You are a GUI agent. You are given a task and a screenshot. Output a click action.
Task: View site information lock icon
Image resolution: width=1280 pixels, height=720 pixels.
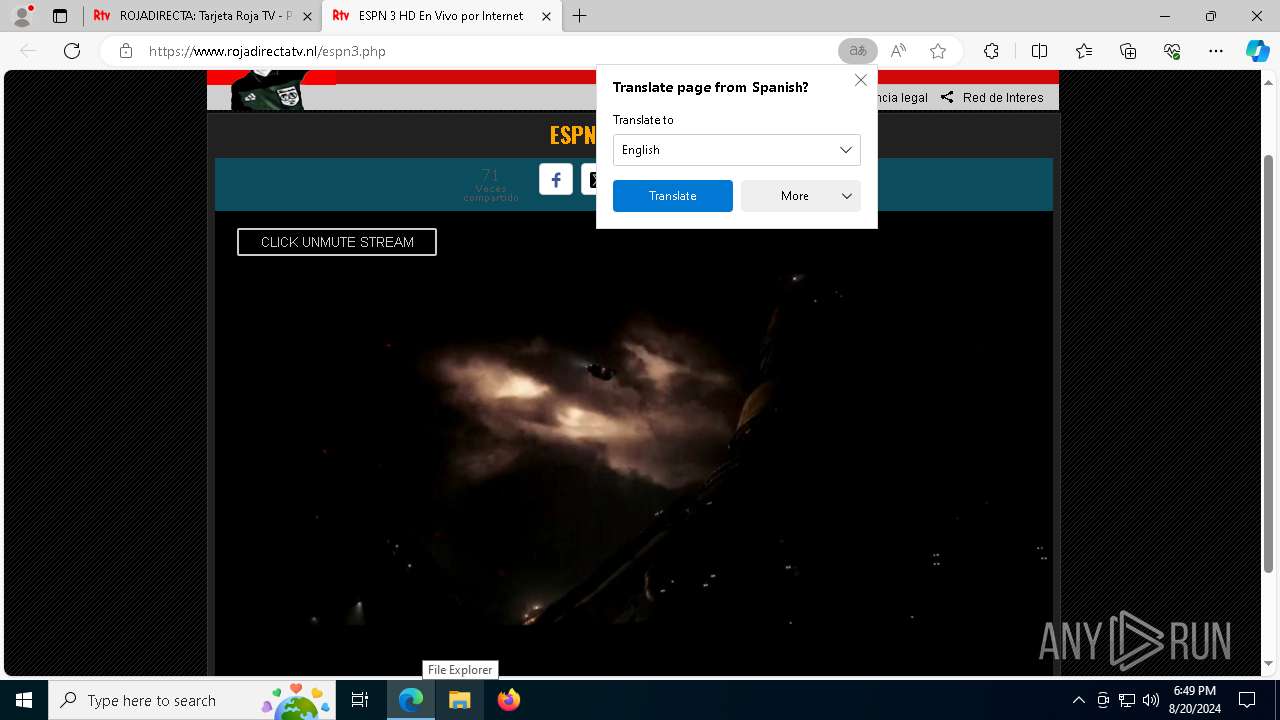[x=126, y=51]
